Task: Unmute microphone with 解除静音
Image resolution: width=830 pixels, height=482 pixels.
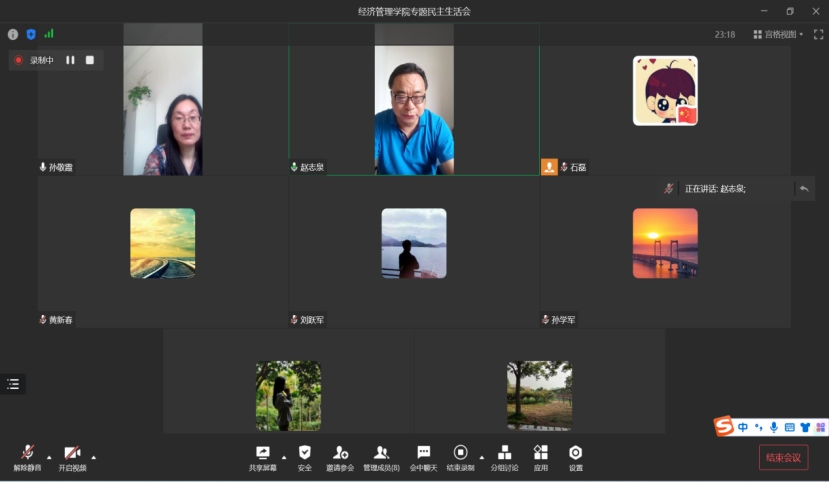Action: [x=27, y=455]
